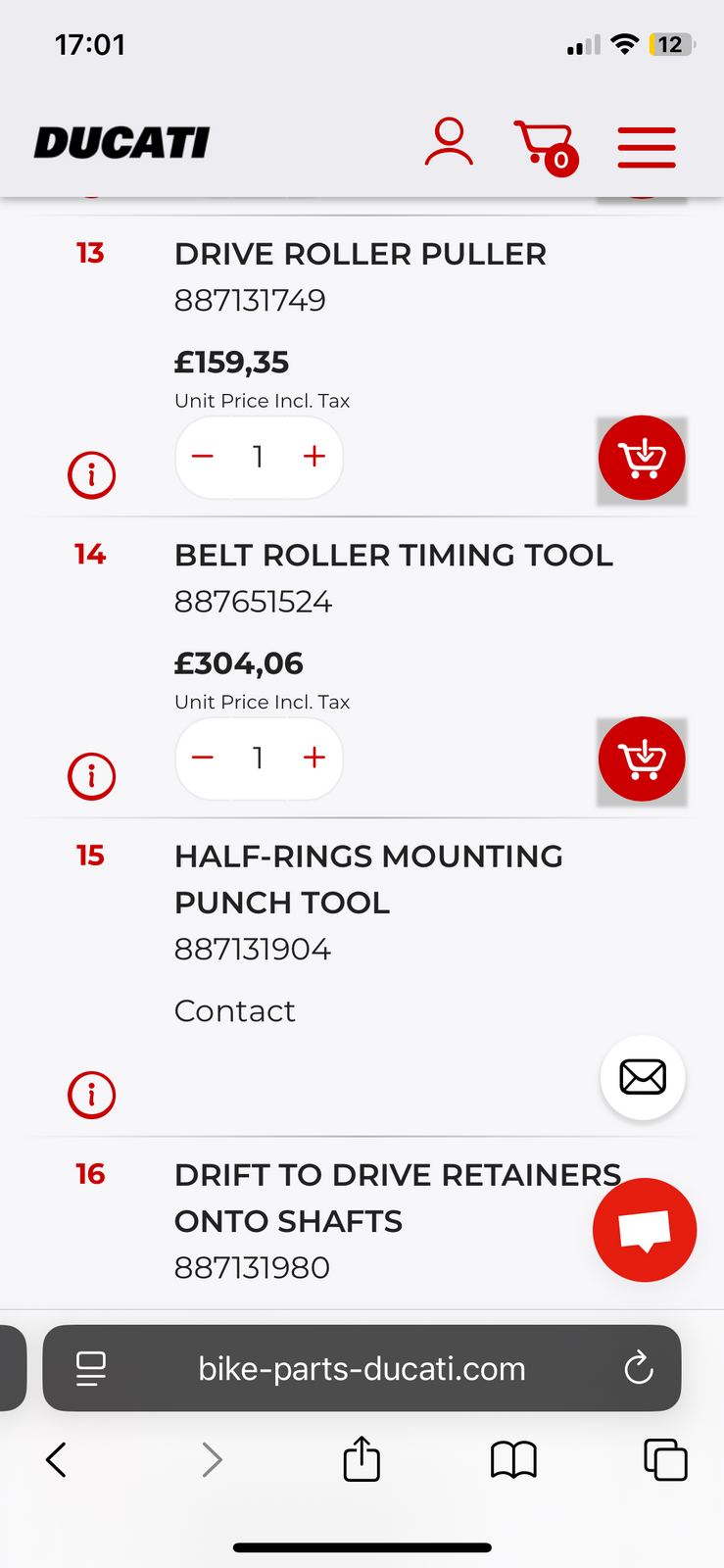The image size is (724, 1568).
Task: Decrease Drive Roller Puller quantity
Action: click(203, 457)
